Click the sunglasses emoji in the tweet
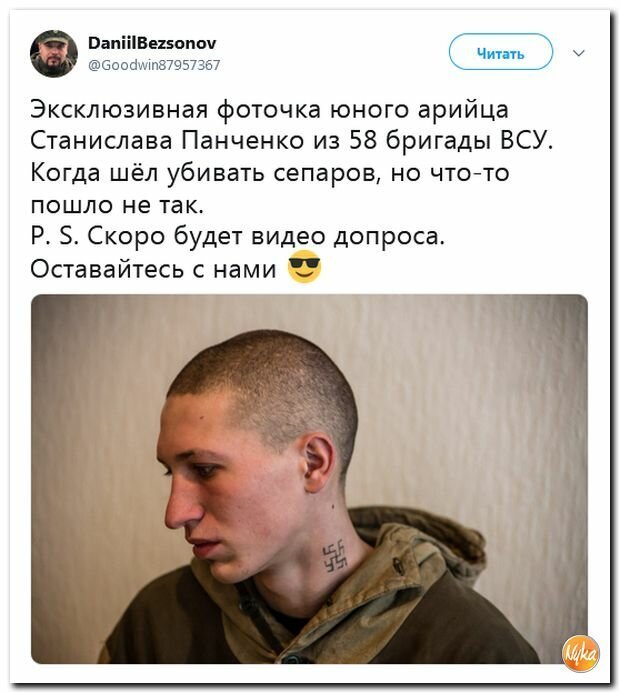The image size is (621, 694). point(304,267)
